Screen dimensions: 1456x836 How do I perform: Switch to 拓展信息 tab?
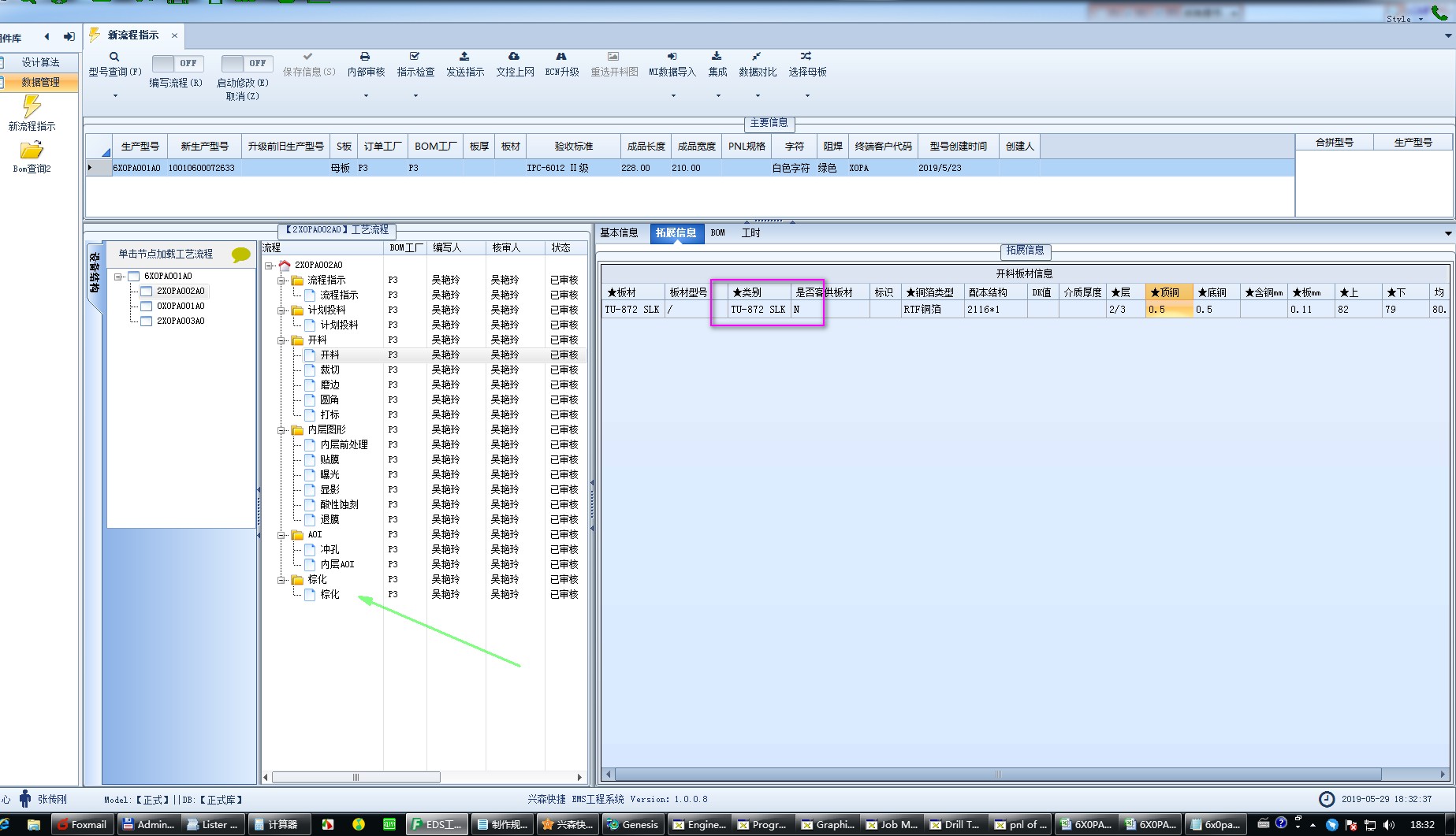point(676,233)
